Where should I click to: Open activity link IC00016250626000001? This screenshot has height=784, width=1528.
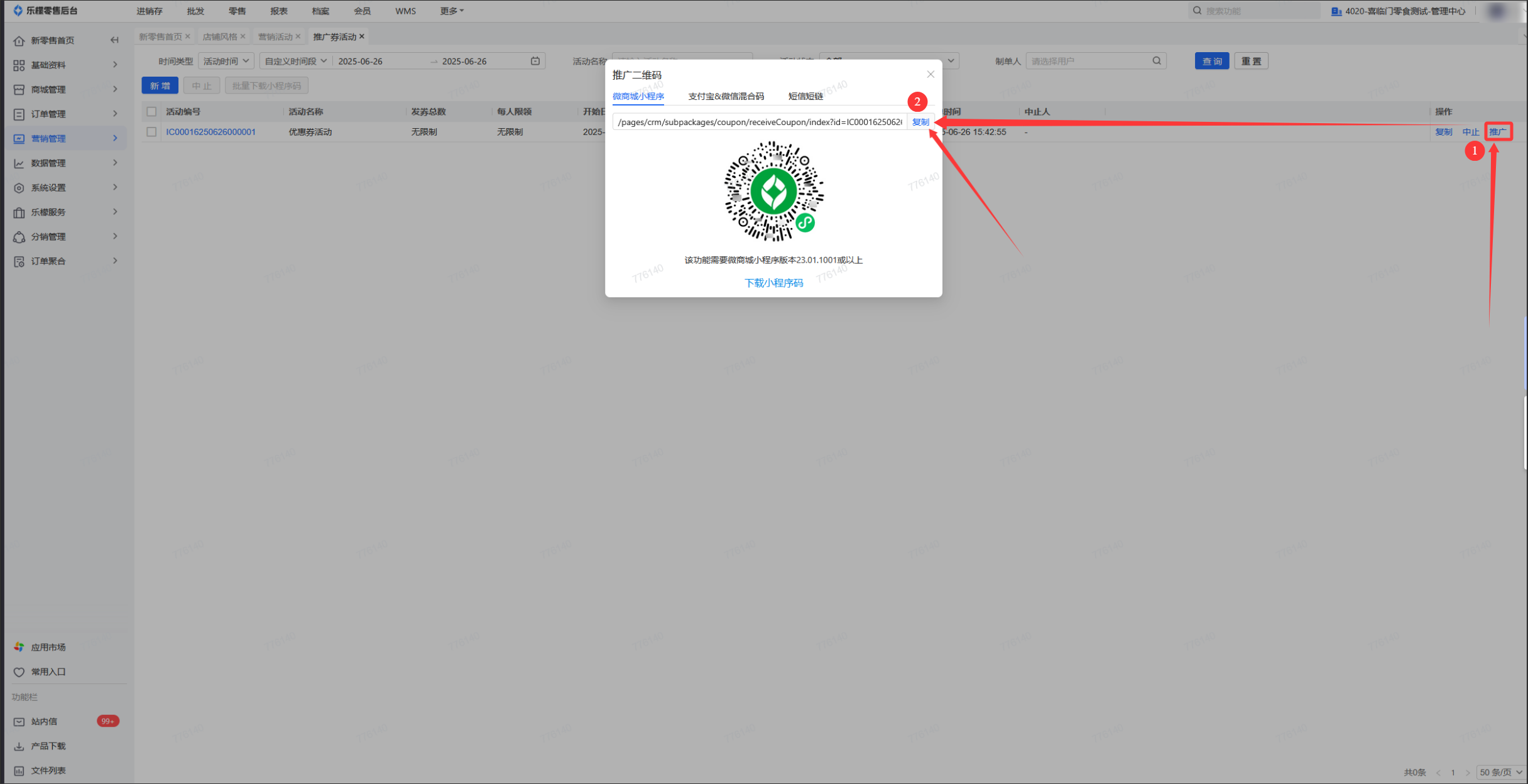(x=210, y=132)
